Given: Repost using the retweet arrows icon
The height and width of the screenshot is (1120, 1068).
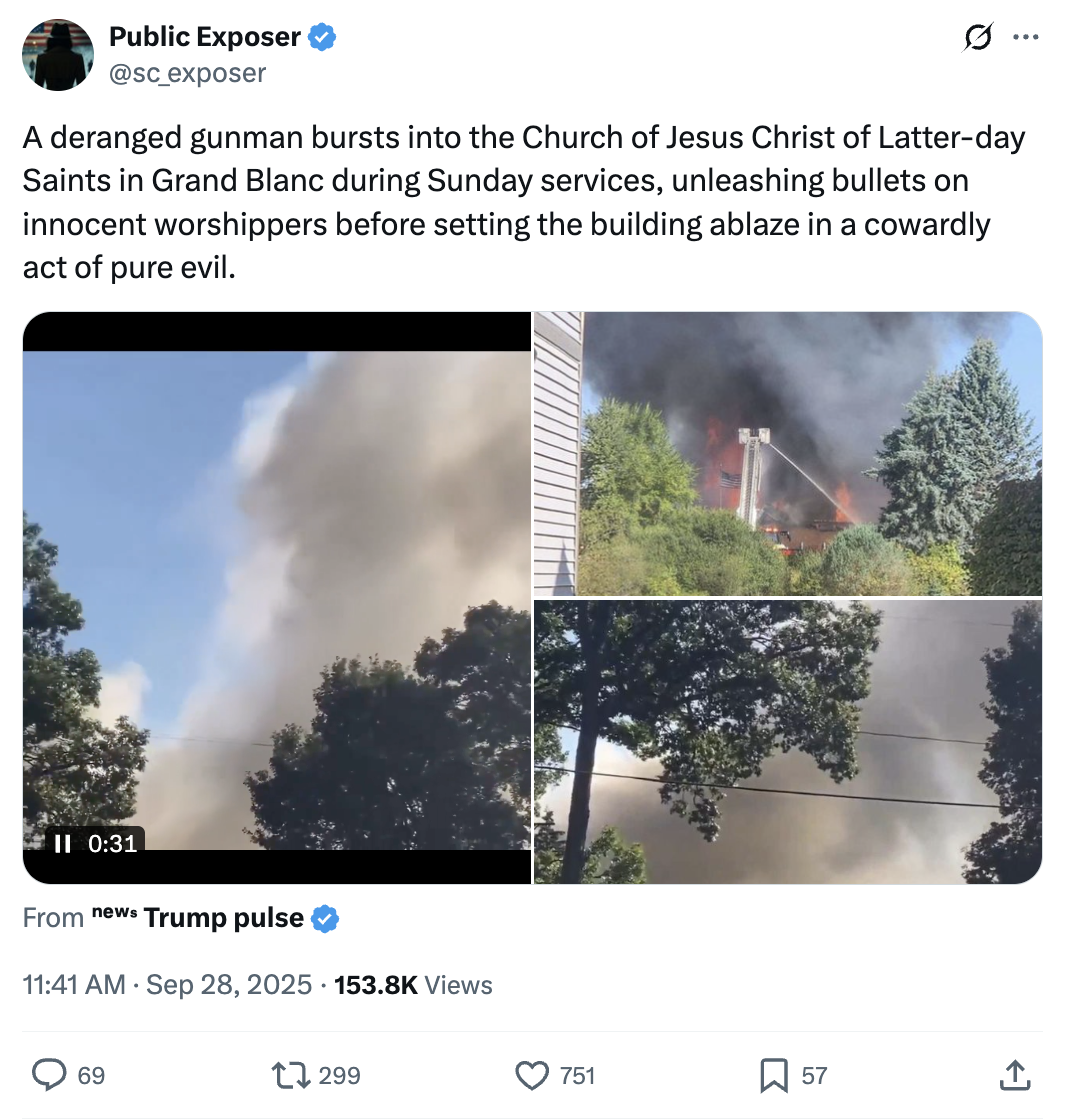Looking at the screenshot, I should click(x=291, y=1075).
